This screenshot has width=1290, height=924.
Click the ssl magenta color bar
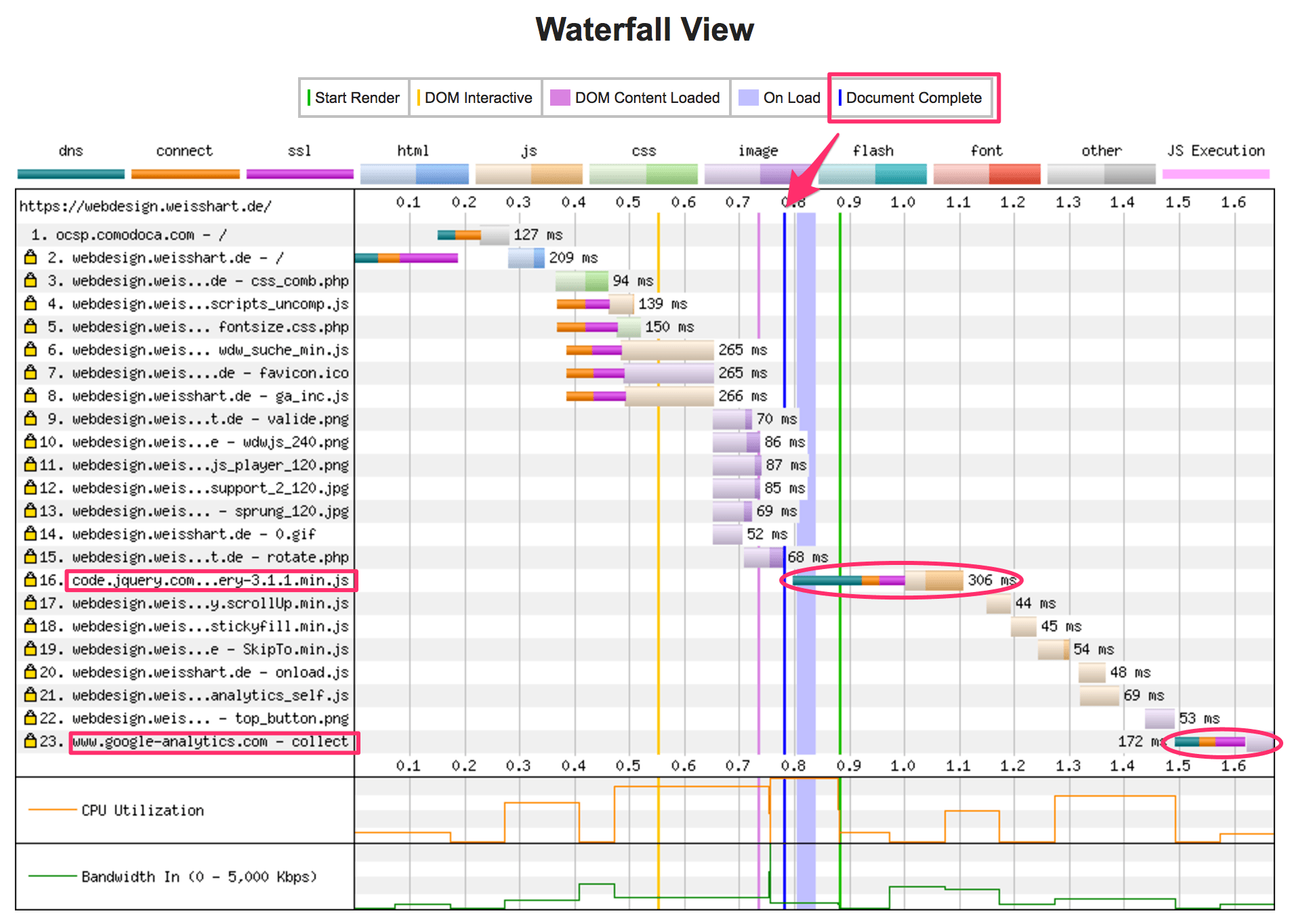click(x=300, y=174)
